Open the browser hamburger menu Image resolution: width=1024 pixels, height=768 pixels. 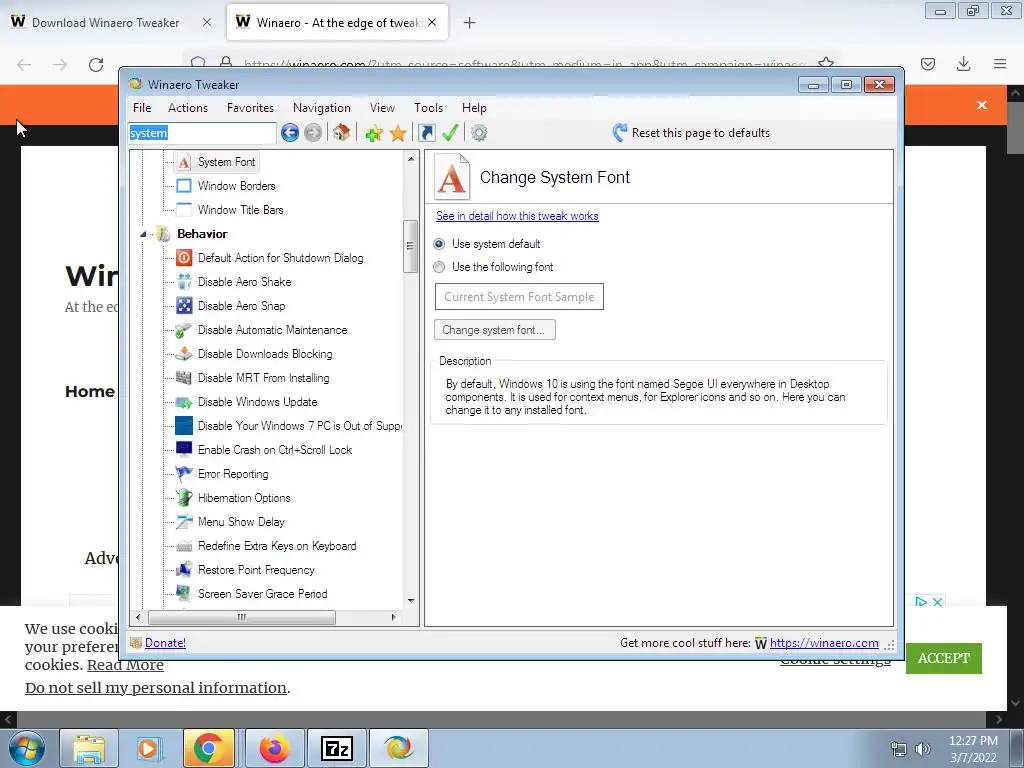[x=1000, y=63]
